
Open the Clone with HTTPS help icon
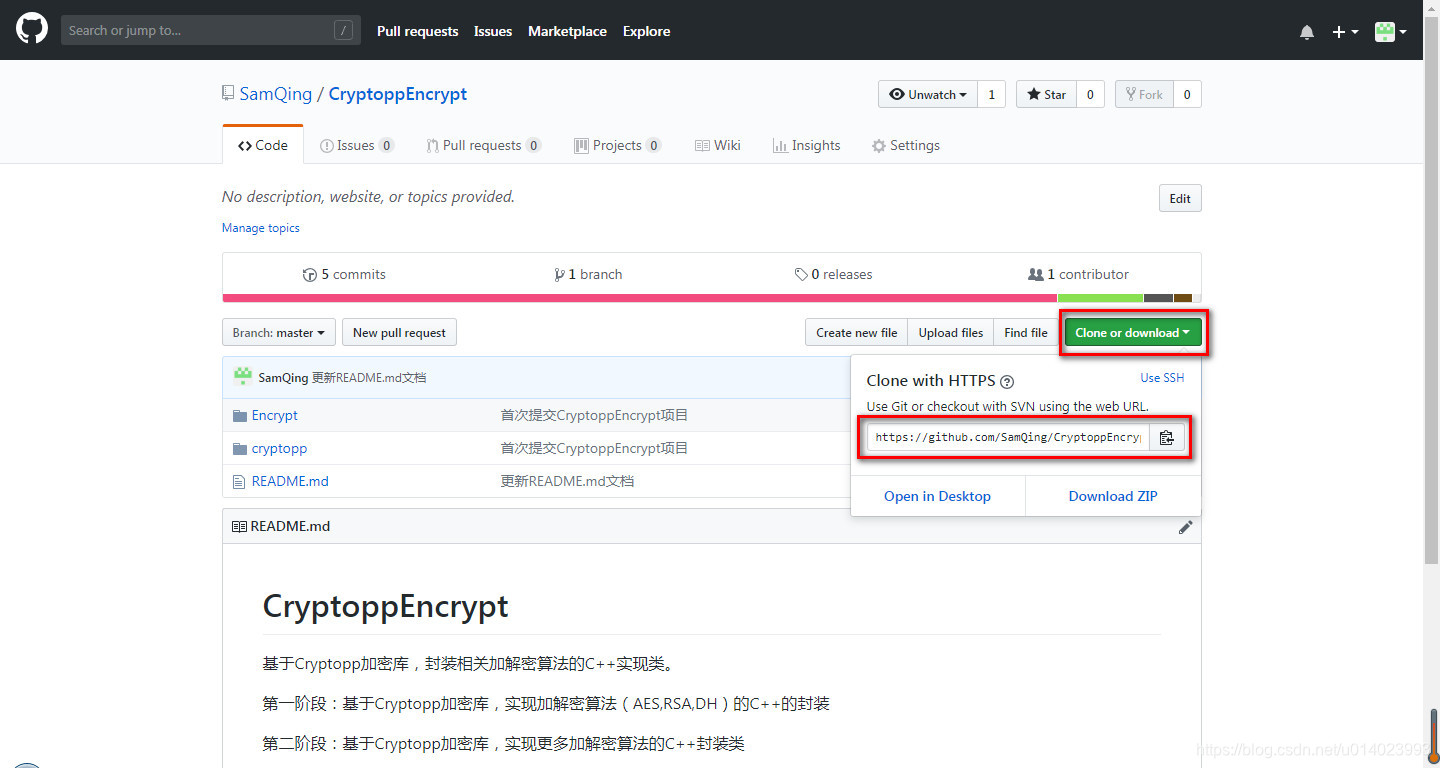coord(1008,381)
